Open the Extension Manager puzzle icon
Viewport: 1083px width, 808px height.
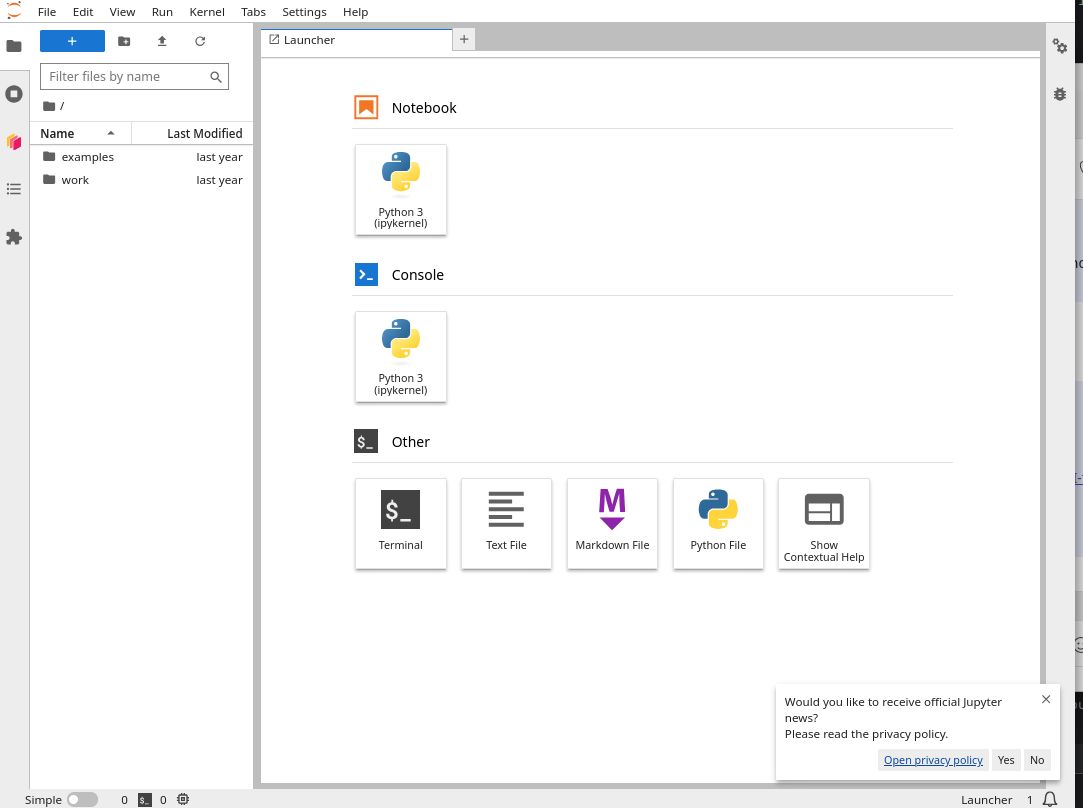click(x=14, y=237)
